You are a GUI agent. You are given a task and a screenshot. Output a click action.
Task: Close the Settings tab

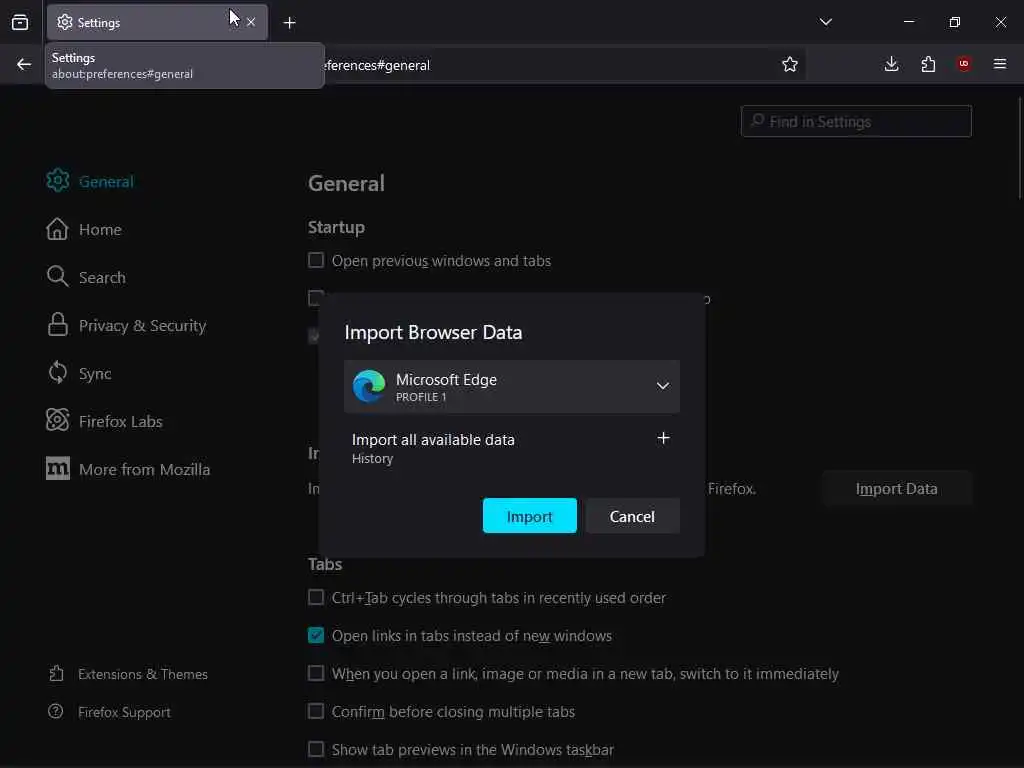click(x=251, y=22)
